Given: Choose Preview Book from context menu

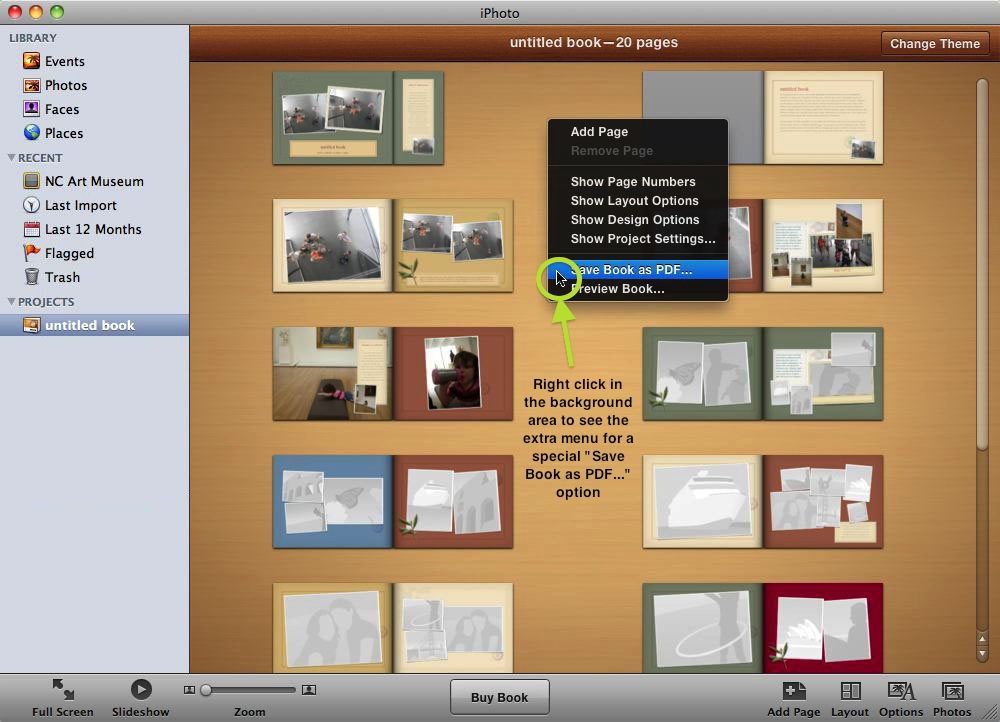Looking at the screenshot, I should pyautogui.click(x=617, y=289).
